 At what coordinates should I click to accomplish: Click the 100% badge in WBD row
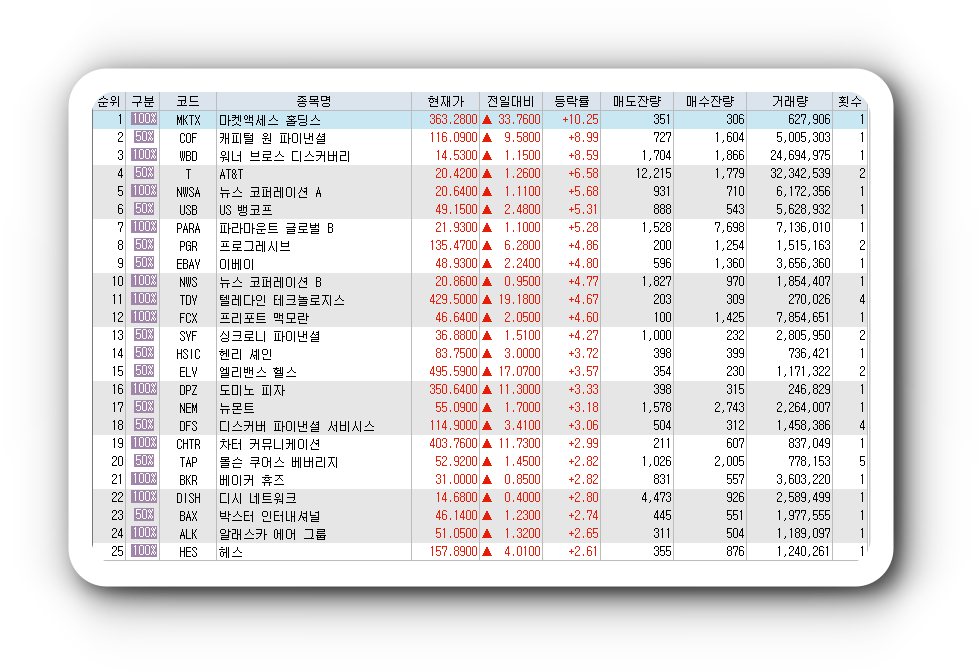pos(144,154)
